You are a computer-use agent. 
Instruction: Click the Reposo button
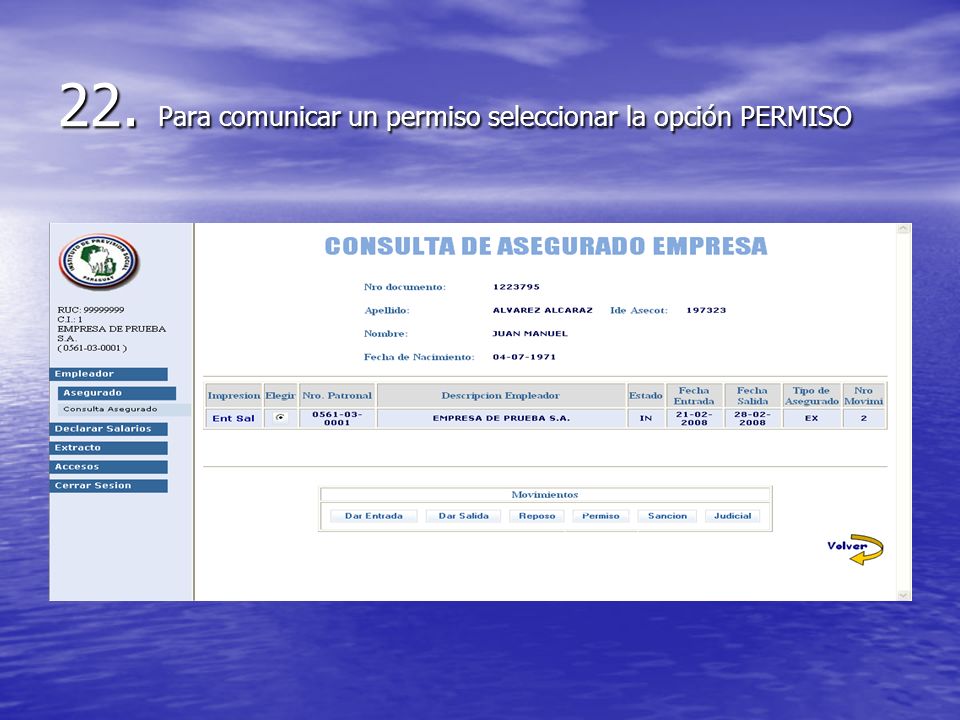point(537,516)
